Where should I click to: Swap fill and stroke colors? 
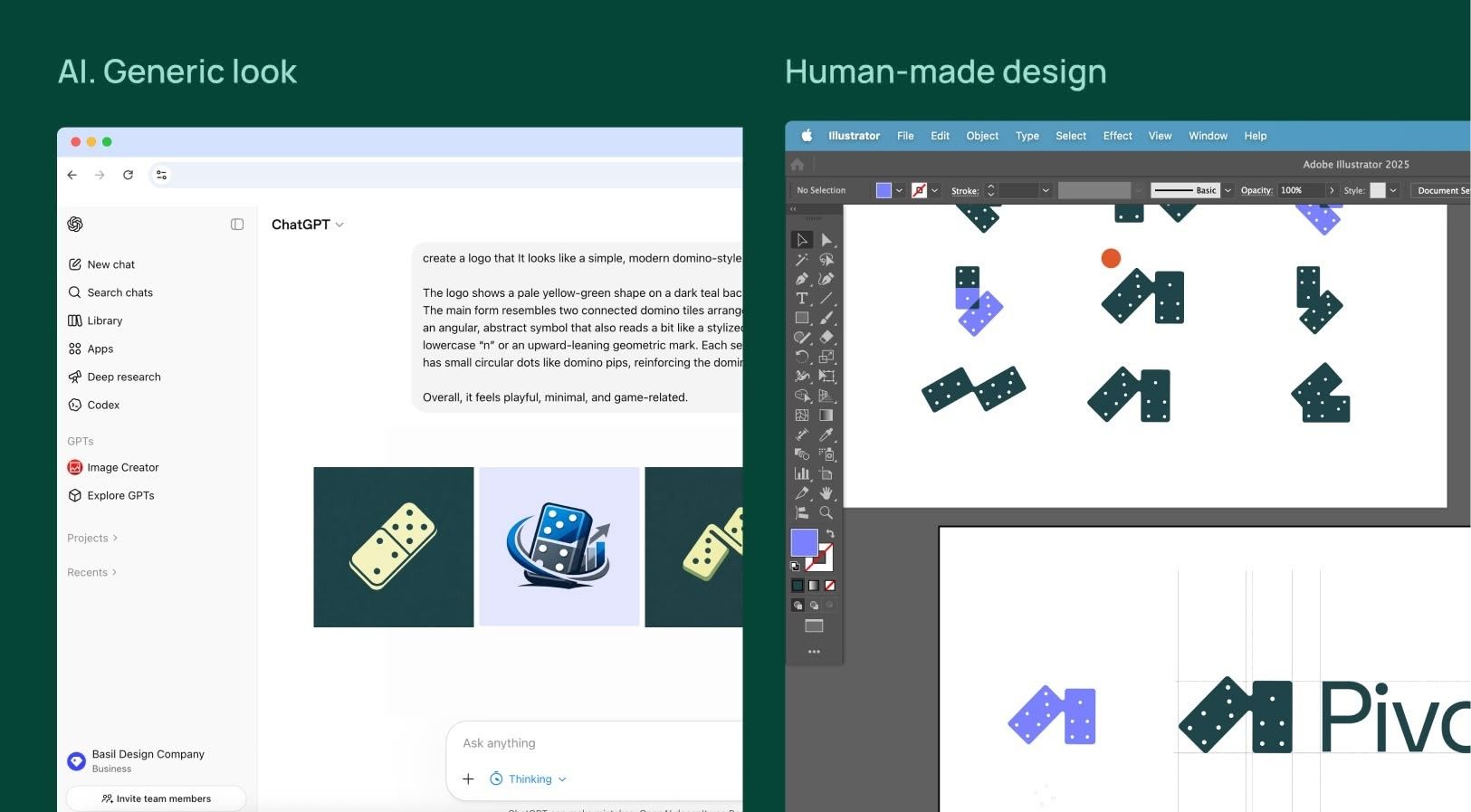pos(830,534)
